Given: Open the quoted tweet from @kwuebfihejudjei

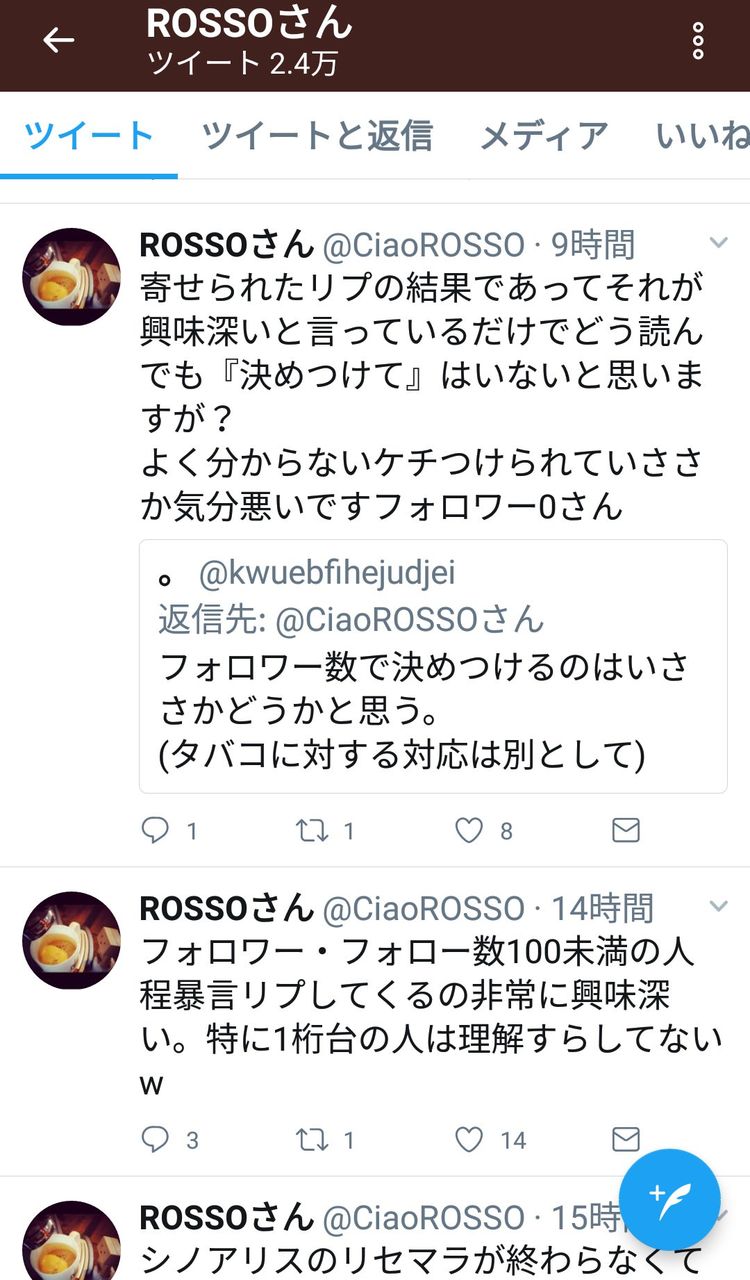Looking at the screenshot, I should [433, 667].
